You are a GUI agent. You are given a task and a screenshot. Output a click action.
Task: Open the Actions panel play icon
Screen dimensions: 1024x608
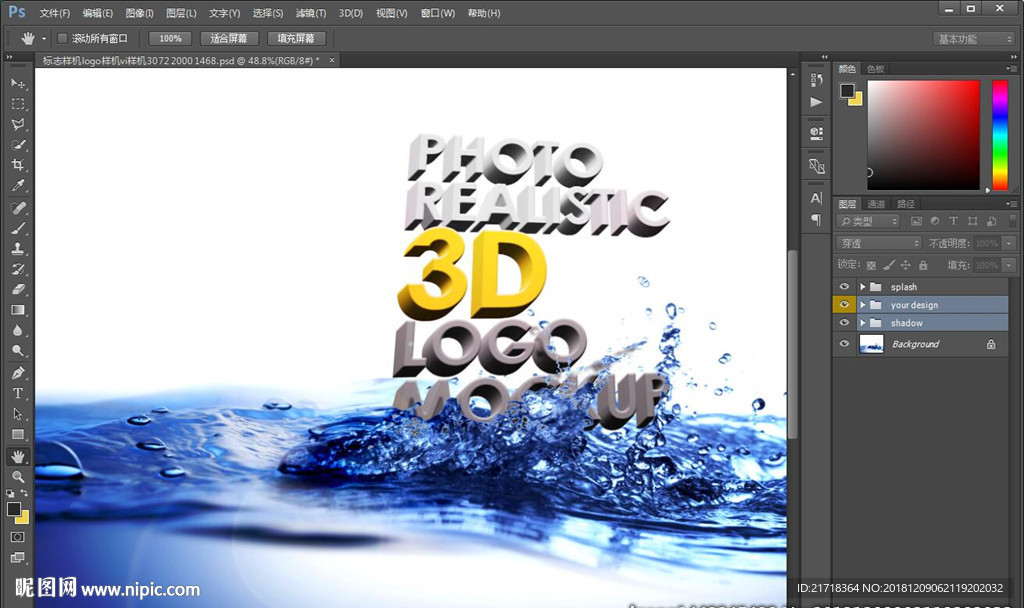coord(816,102)
